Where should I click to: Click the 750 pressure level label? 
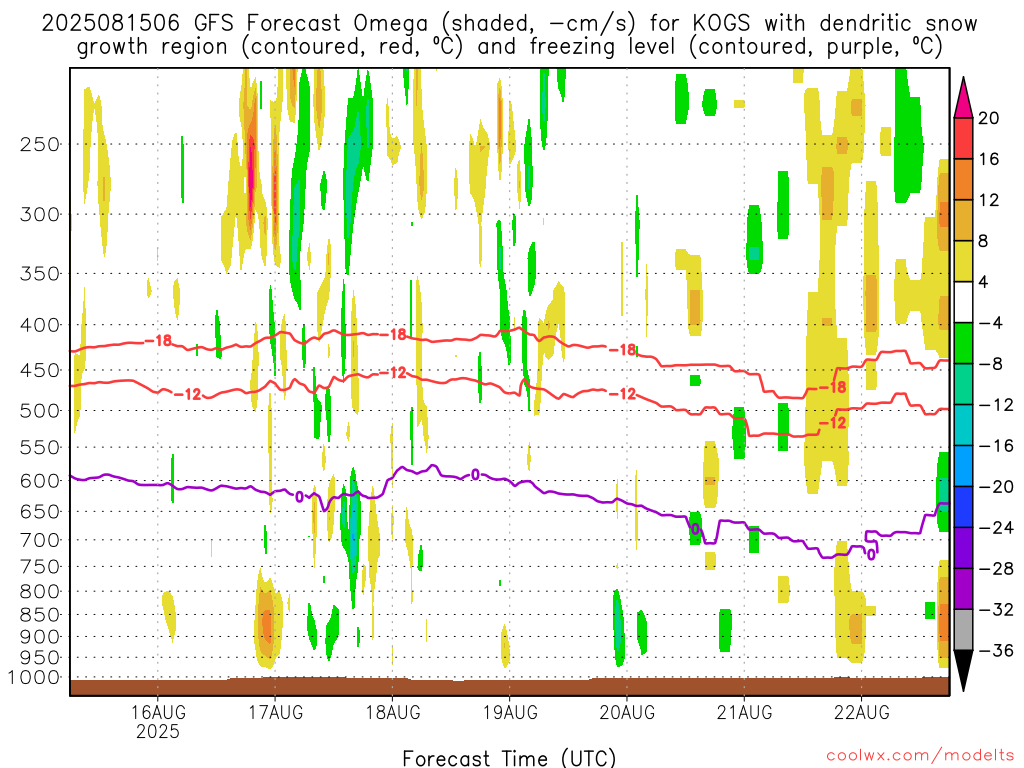click(x=40, y=567)
